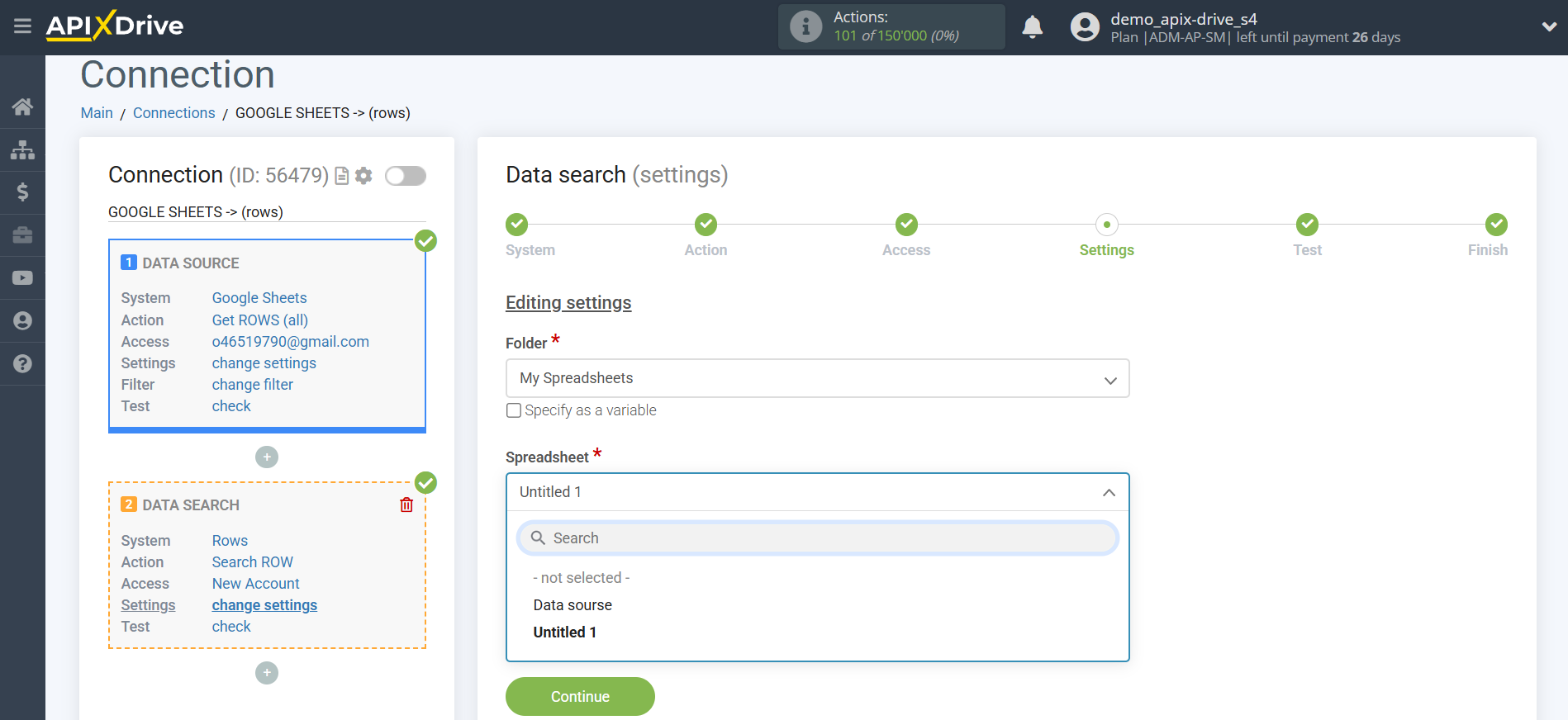This screenshot has width=1568, height=720.
Task: Click the Spreadsheet search field
Action: 817,538
